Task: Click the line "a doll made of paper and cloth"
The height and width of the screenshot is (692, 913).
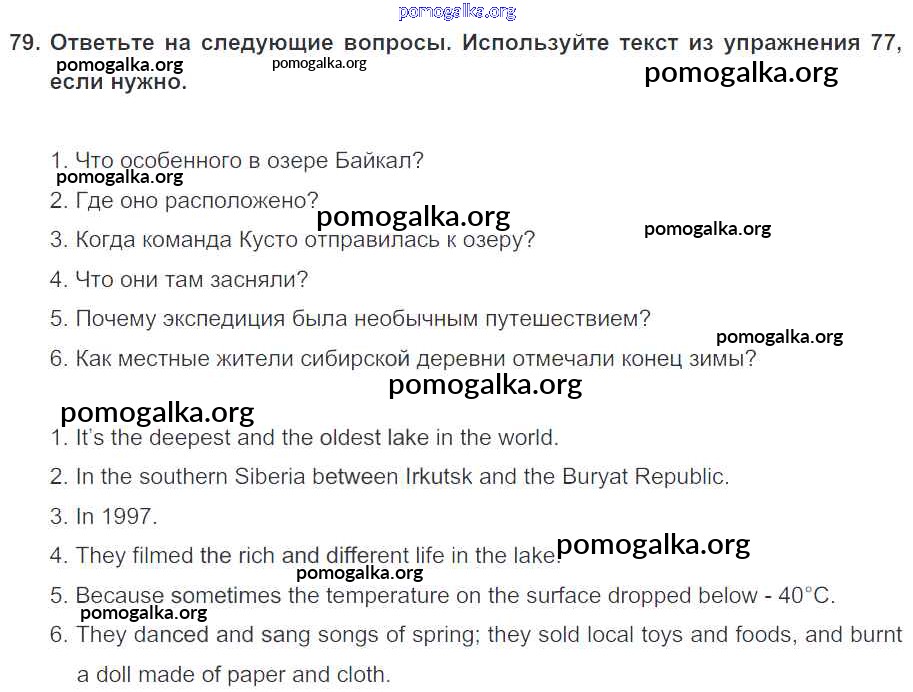Action: coord(234,674)
